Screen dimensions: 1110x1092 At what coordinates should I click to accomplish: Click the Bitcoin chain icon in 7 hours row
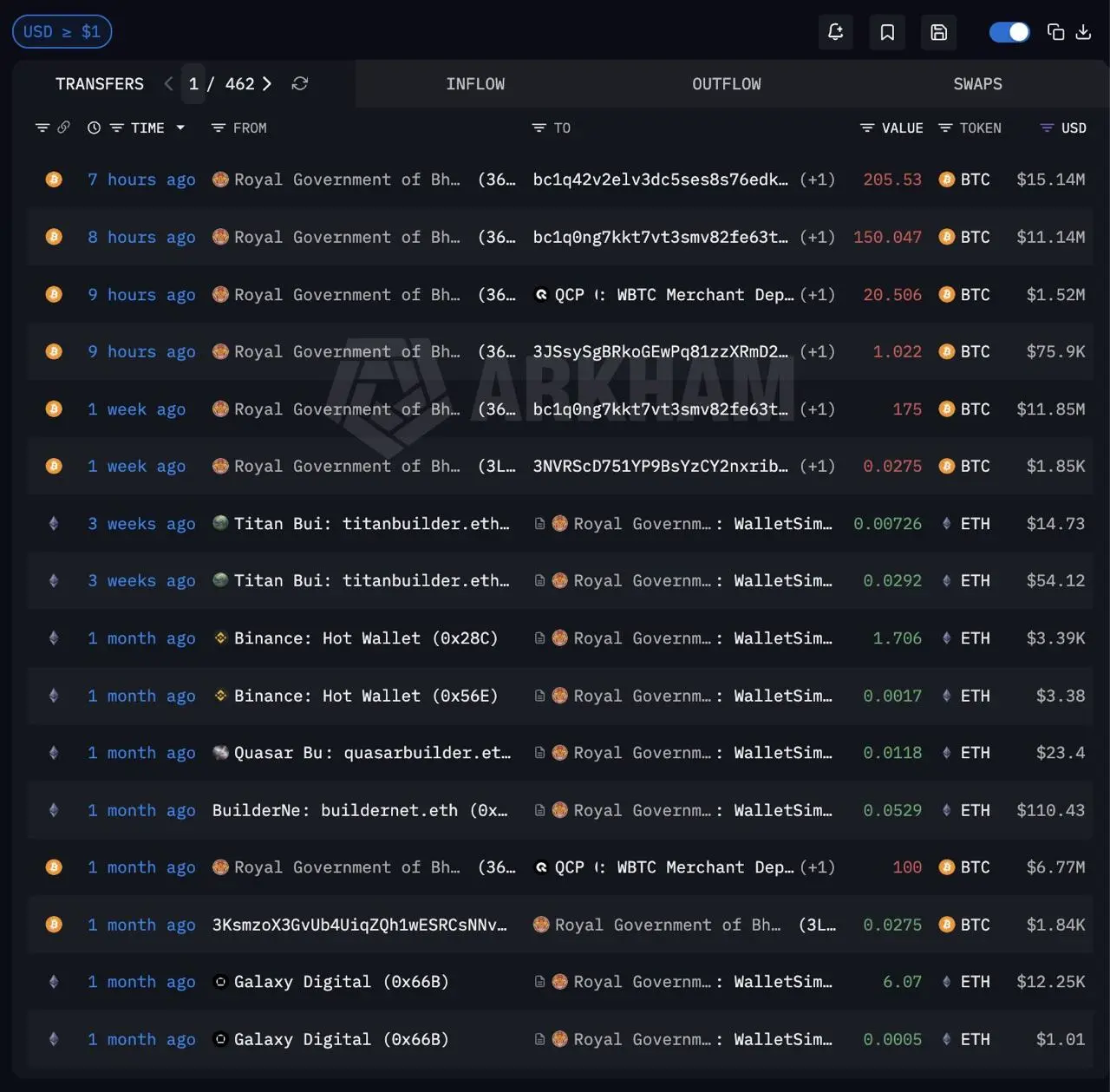coord(54,180)
